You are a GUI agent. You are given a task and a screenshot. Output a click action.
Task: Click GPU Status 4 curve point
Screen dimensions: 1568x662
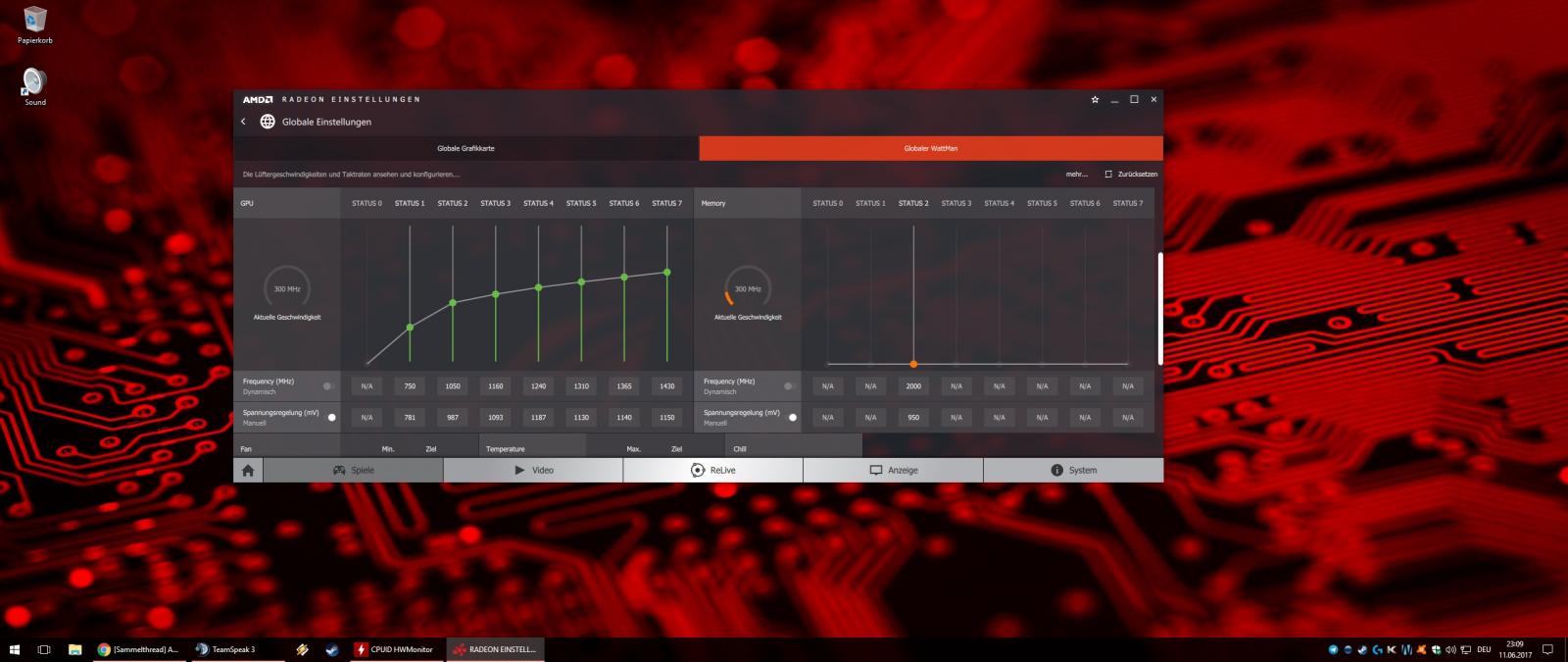point(538,287)
